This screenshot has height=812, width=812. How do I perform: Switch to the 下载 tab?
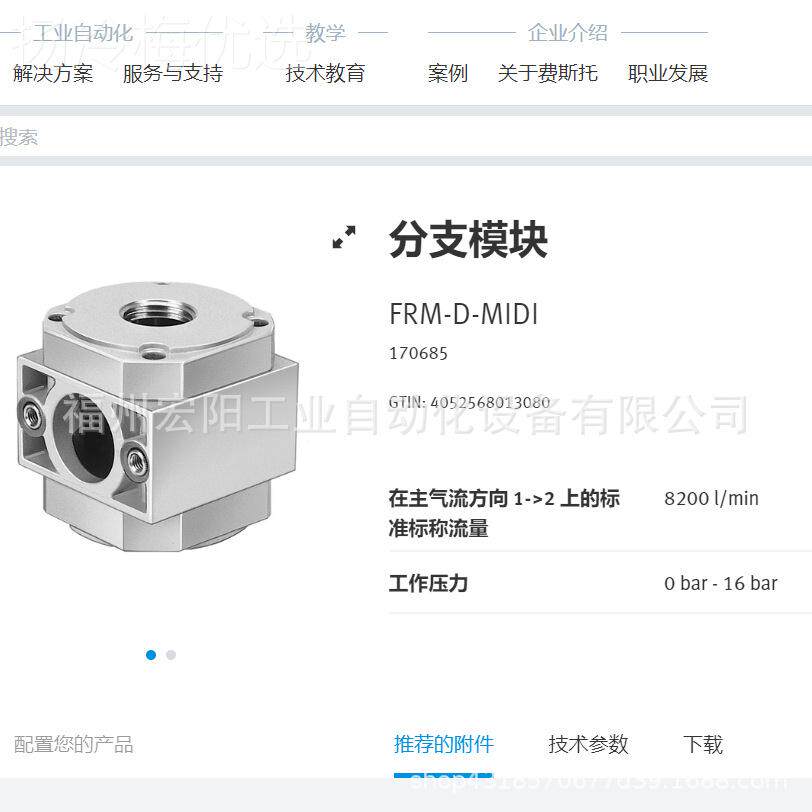pos(703,745)
